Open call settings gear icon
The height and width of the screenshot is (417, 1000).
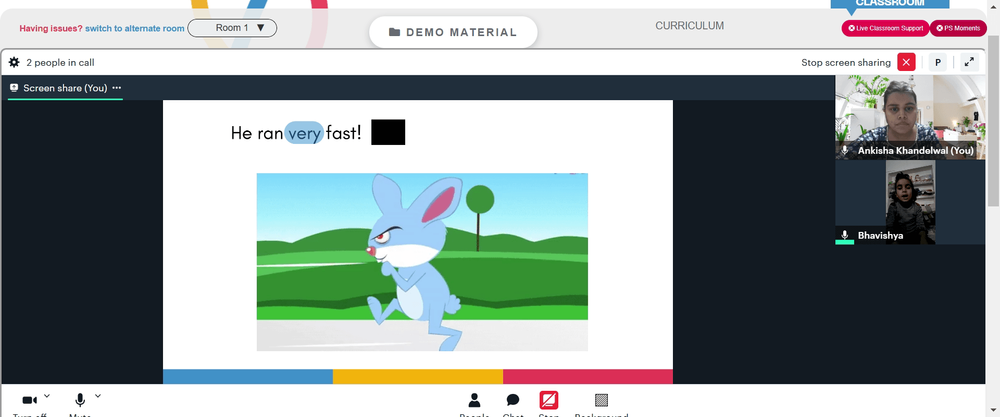[x=14, y=62]
